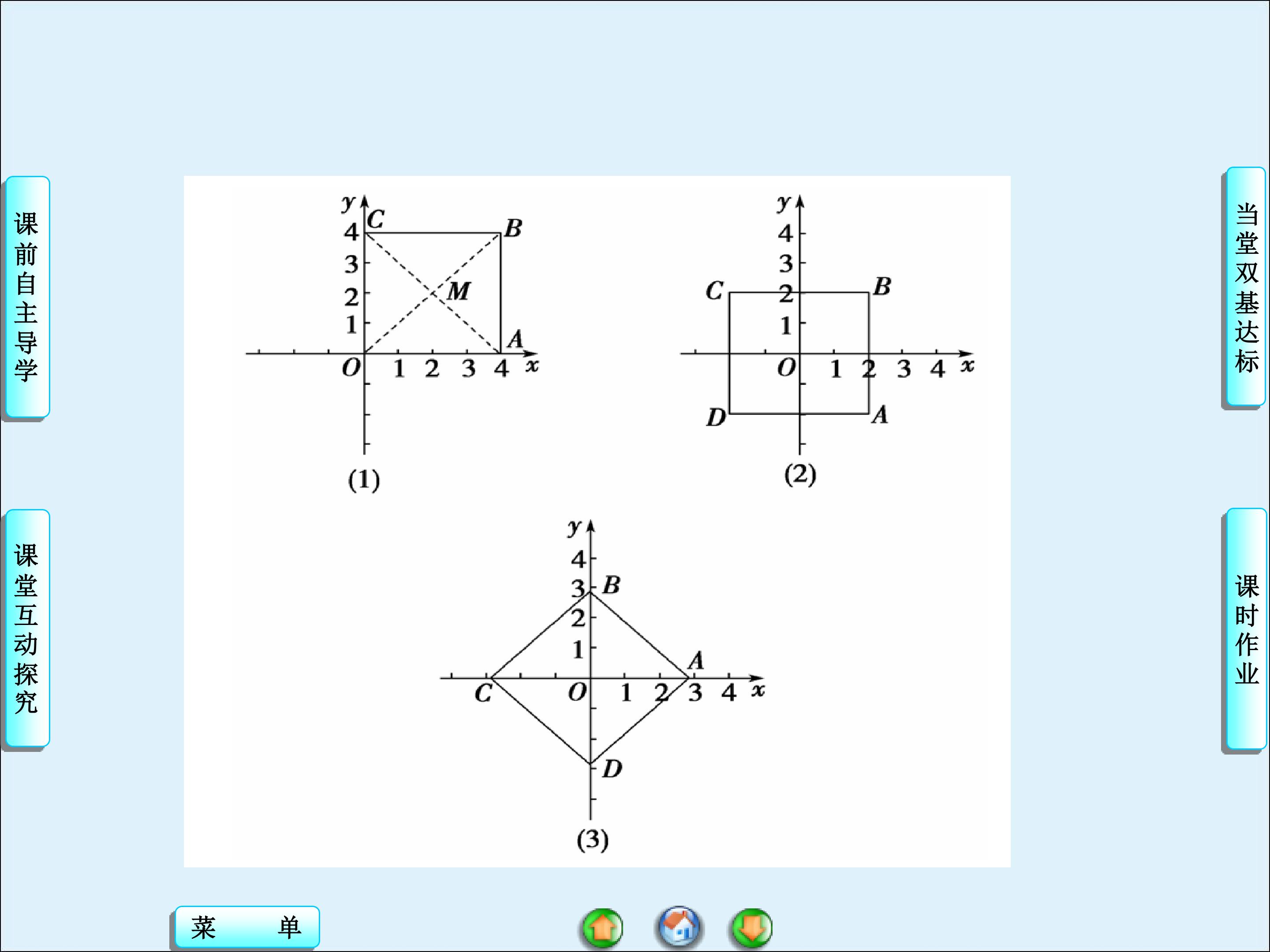Click the x-axis label of figure (3)
Viewport: 1270px width, 952px height.
758,690
